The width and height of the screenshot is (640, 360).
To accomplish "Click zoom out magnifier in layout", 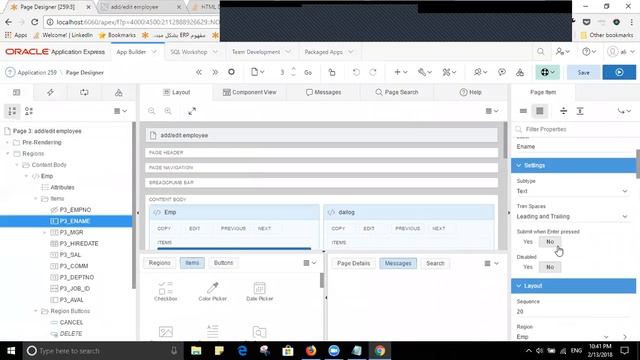I will (x=151, y=111).
